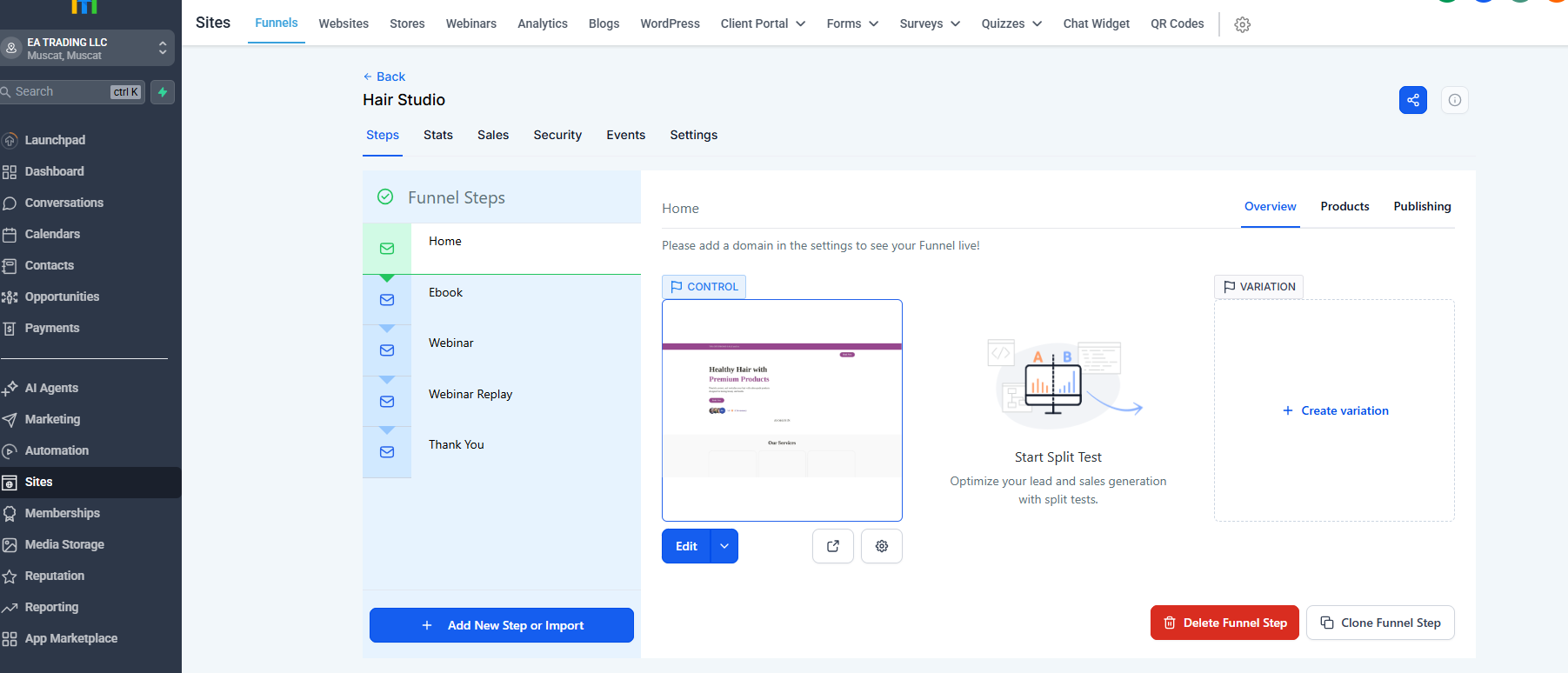1568x673 pixels.
Task: Switch to the Websites tab
Action: point(344,23)
